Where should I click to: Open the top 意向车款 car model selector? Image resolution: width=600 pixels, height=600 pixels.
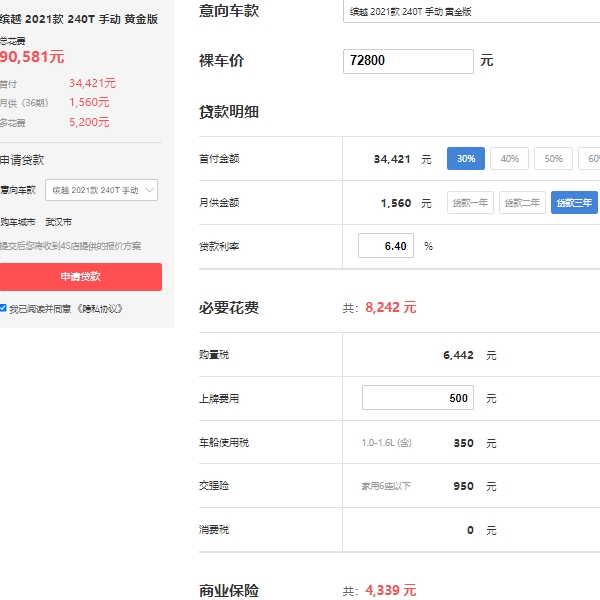tap(470, 12)
